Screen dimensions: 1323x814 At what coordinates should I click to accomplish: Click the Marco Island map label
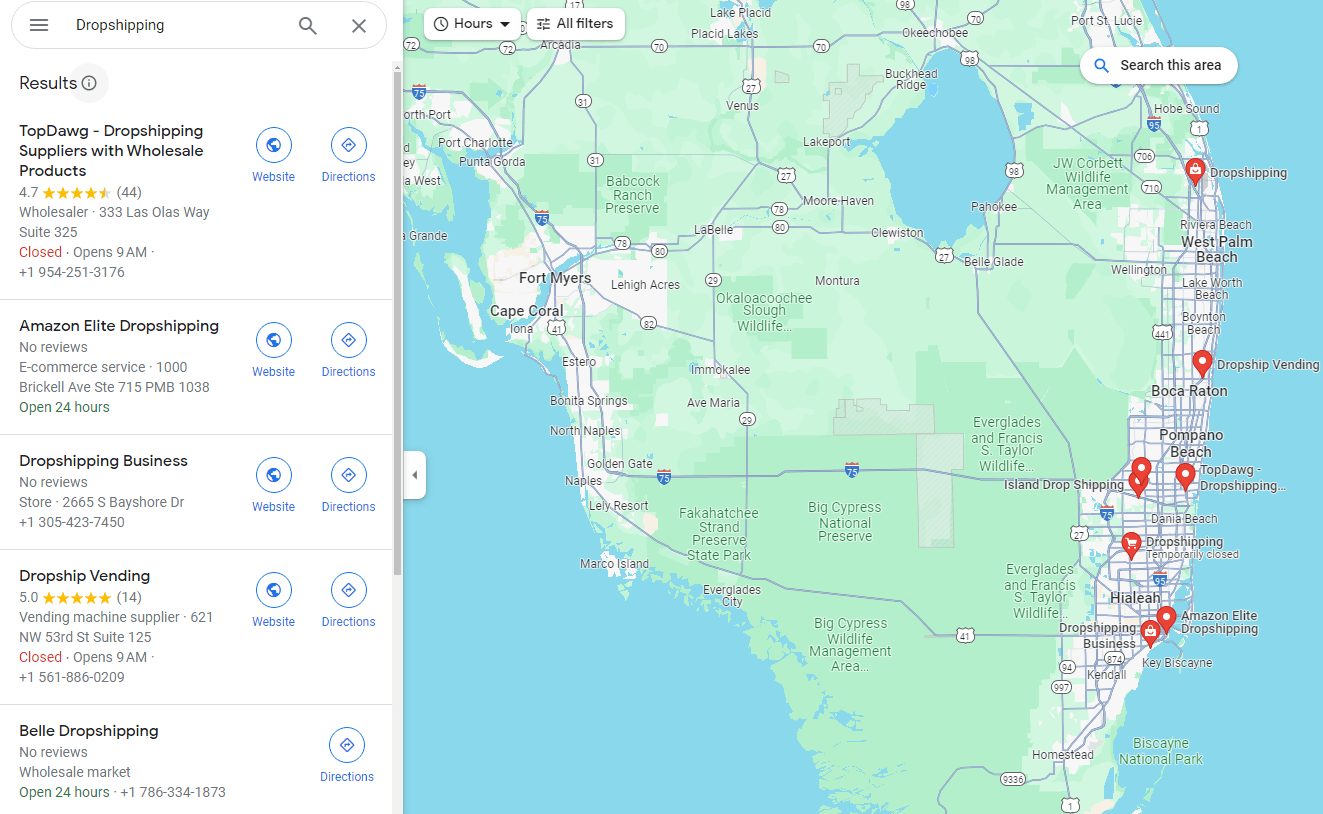(x=614, y=564)
